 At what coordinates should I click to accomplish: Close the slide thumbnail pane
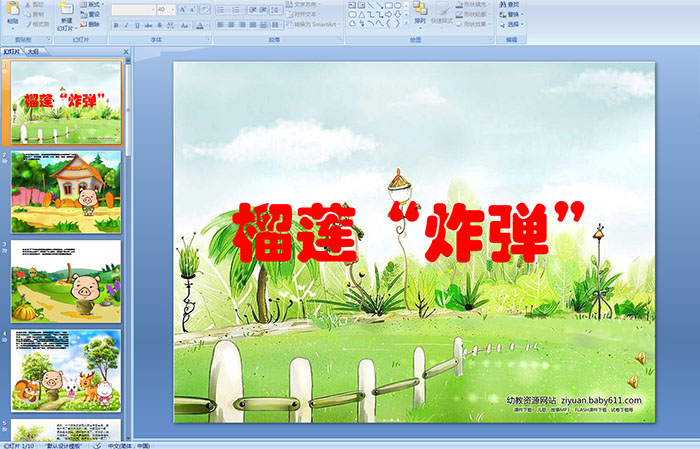128,50
